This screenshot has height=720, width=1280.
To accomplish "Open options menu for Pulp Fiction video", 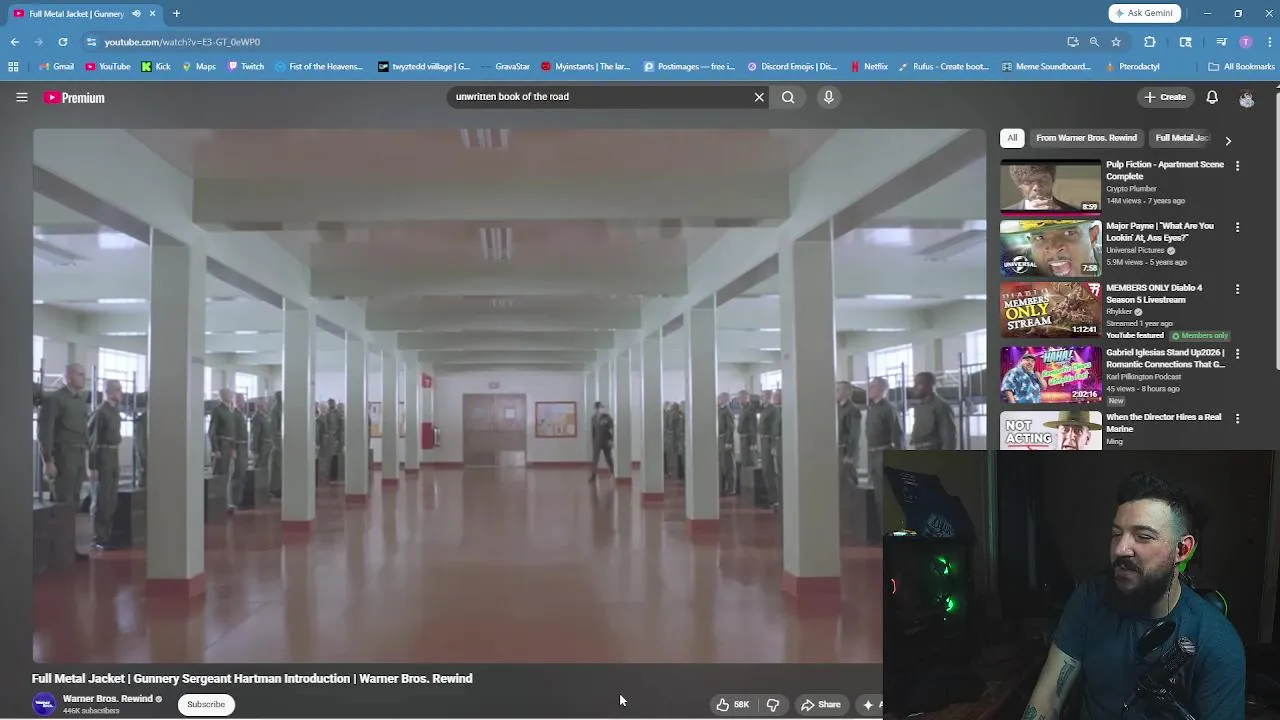I will (x=1237, y=166).
